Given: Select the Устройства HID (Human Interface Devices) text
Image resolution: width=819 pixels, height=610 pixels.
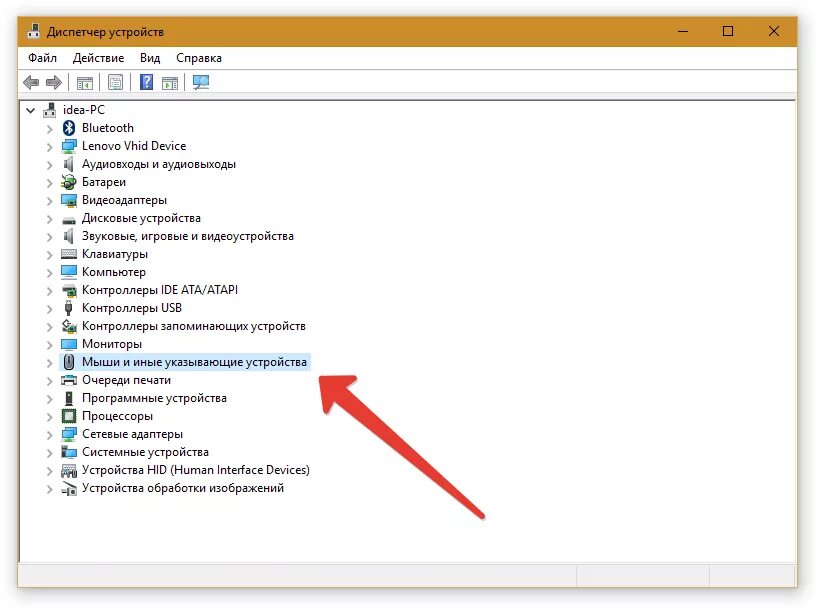Looking at the screenshot, I should pos(195,470).
